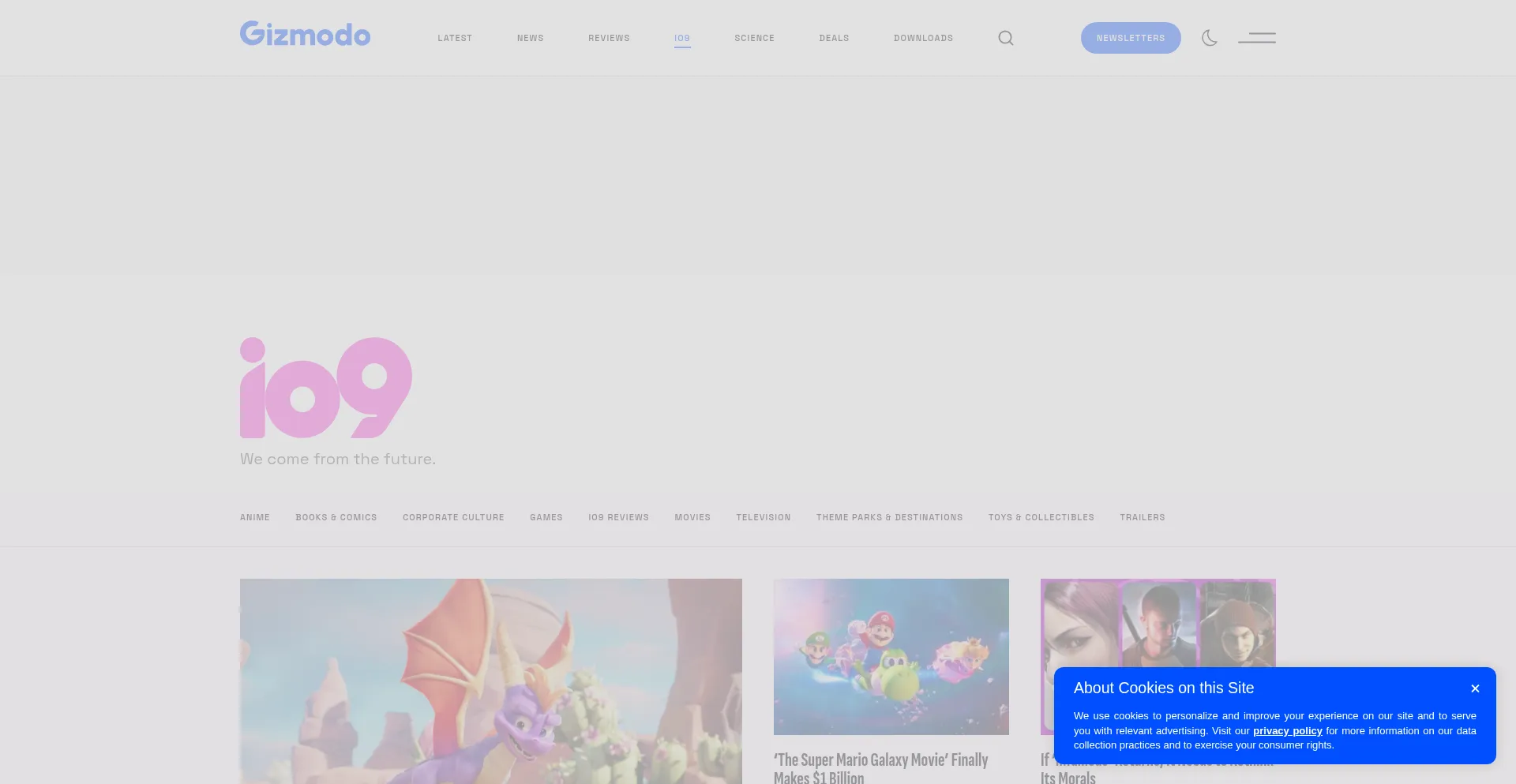Open the Gizmodo logo homepage

tap(305, 34)
